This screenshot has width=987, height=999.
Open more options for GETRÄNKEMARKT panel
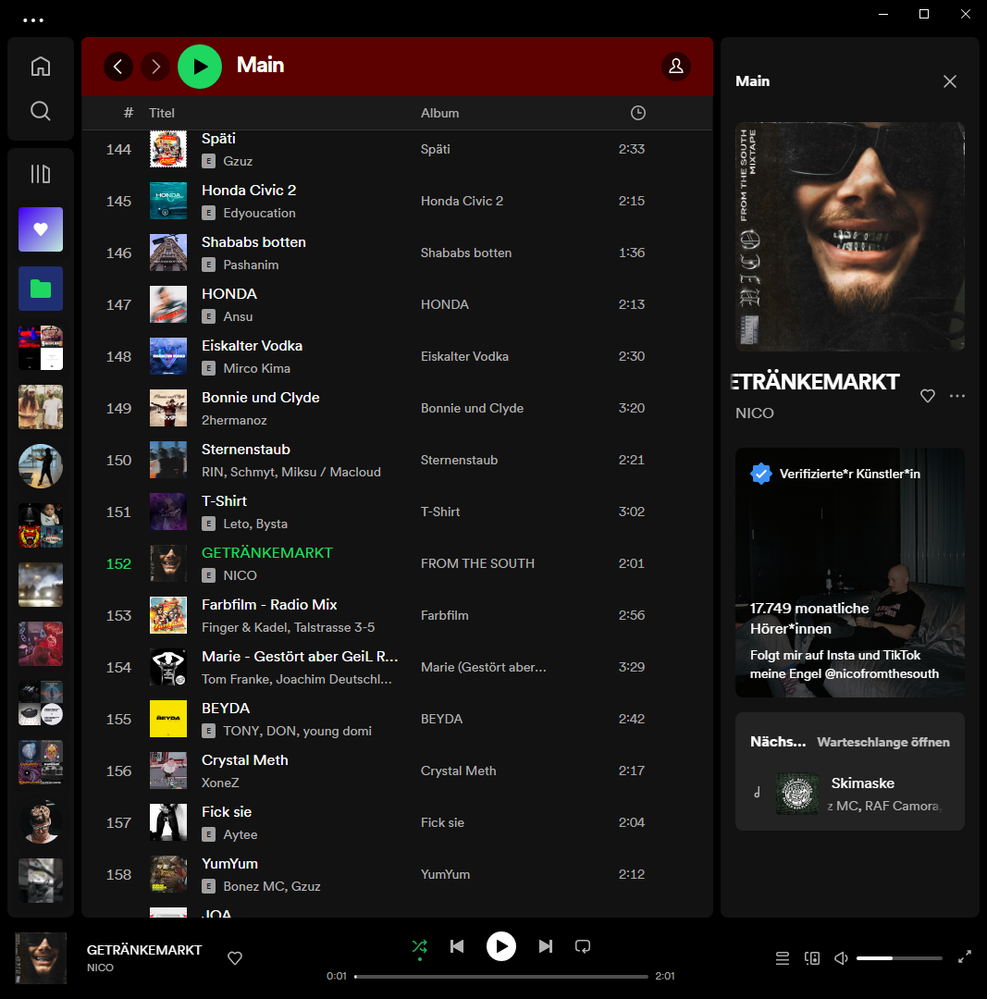pyautogui.click(x=957, y=396)
